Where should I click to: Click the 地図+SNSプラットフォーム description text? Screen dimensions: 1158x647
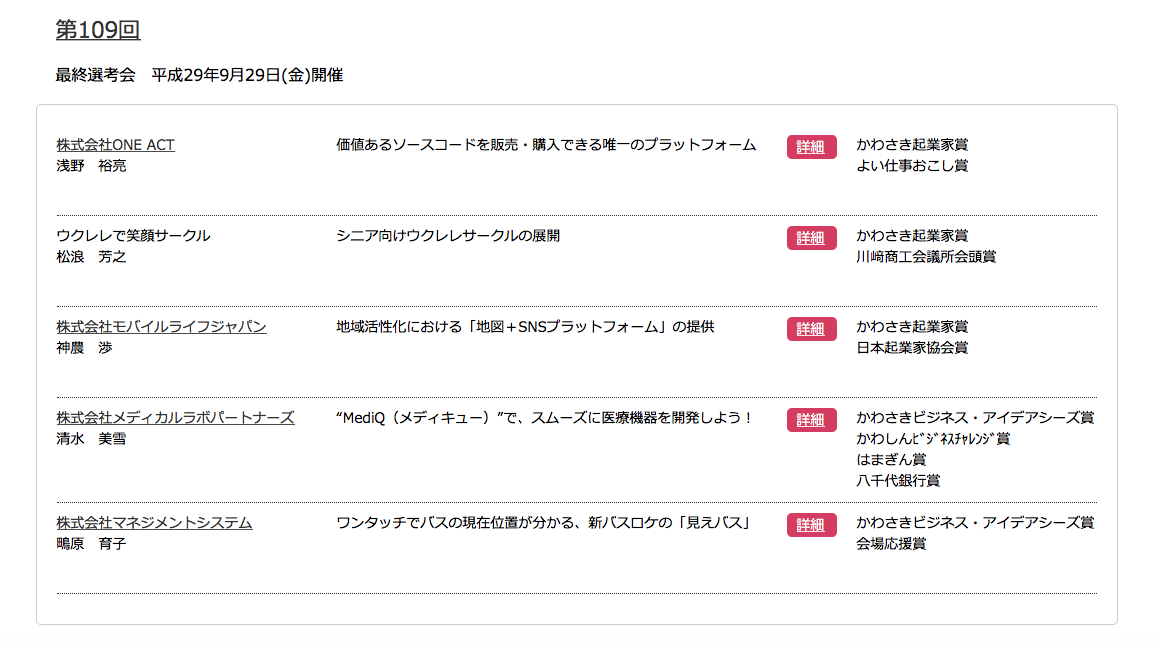tap(525, 326)
